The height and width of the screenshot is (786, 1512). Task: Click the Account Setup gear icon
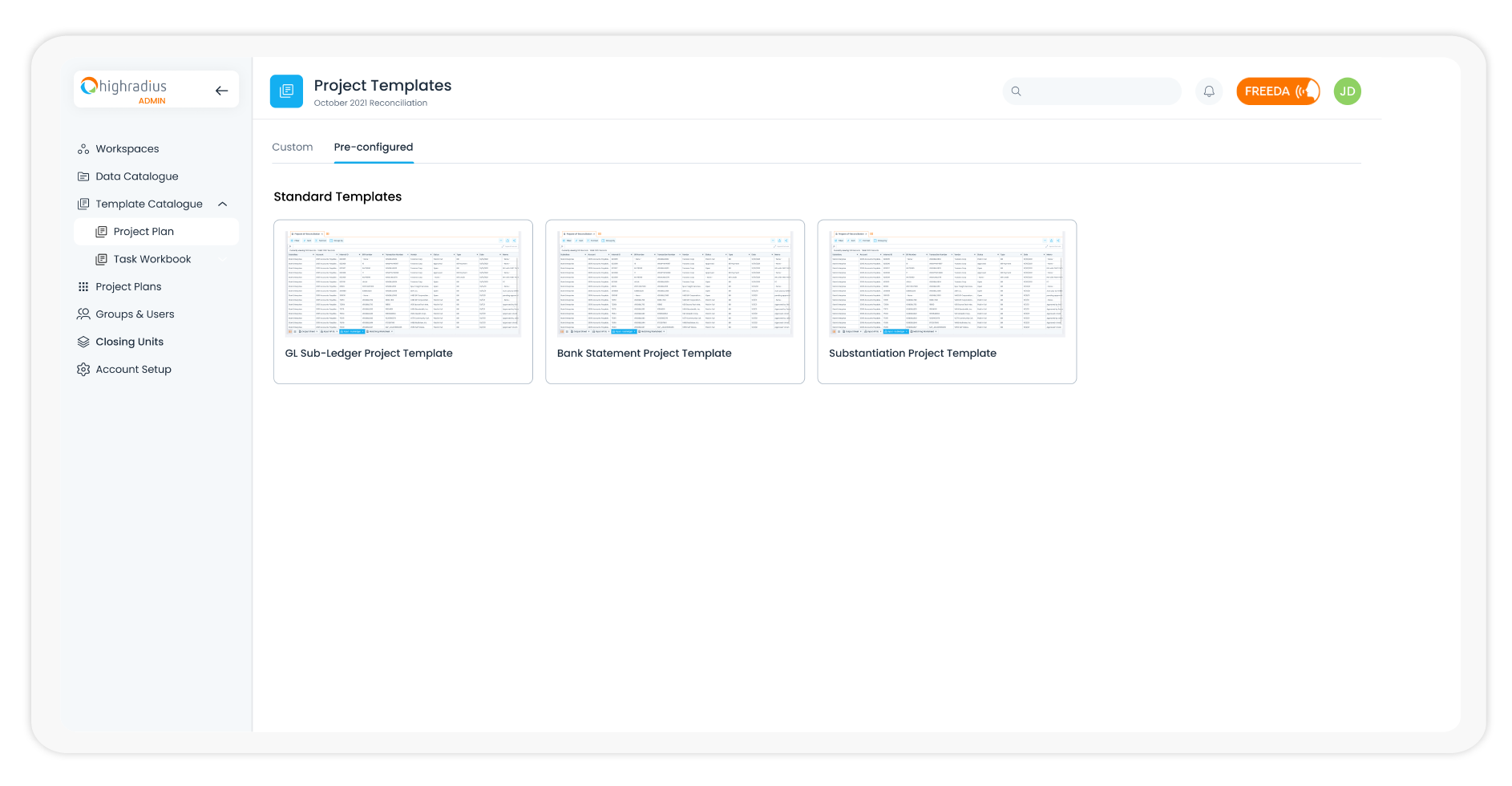[x=83, y=370]
